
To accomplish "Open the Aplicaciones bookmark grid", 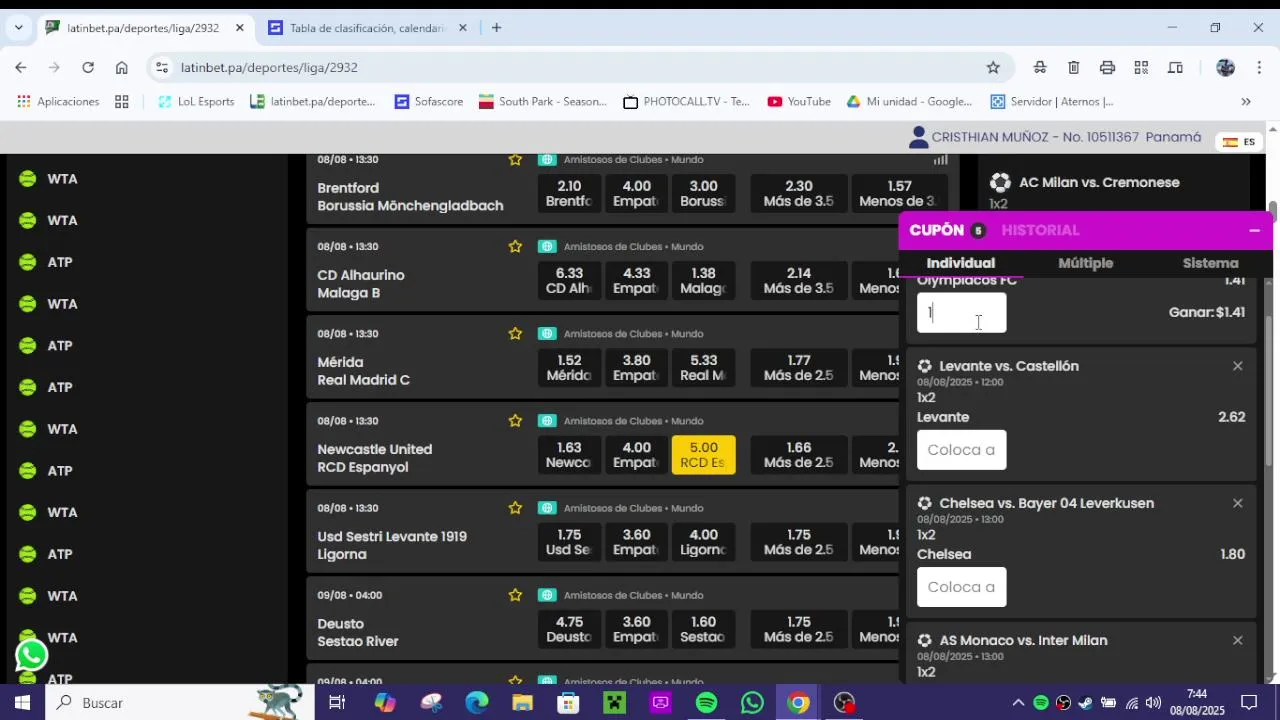I will 59,101.
